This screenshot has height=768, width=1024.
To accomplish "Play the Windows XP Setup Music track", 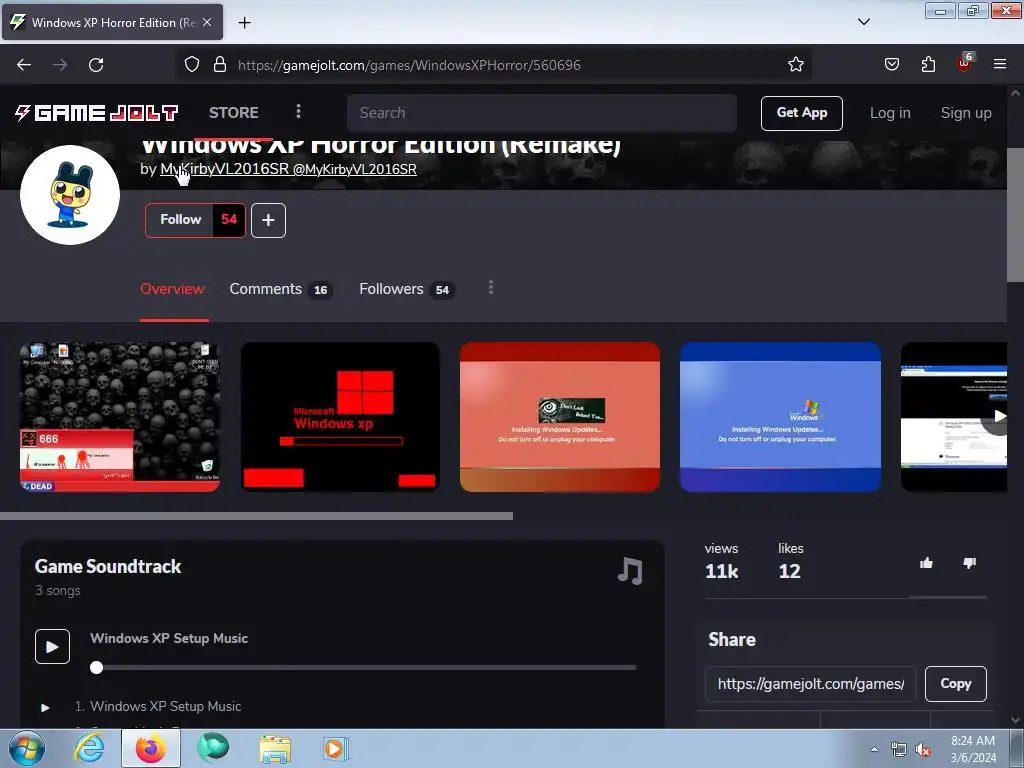I will [52, 647].
